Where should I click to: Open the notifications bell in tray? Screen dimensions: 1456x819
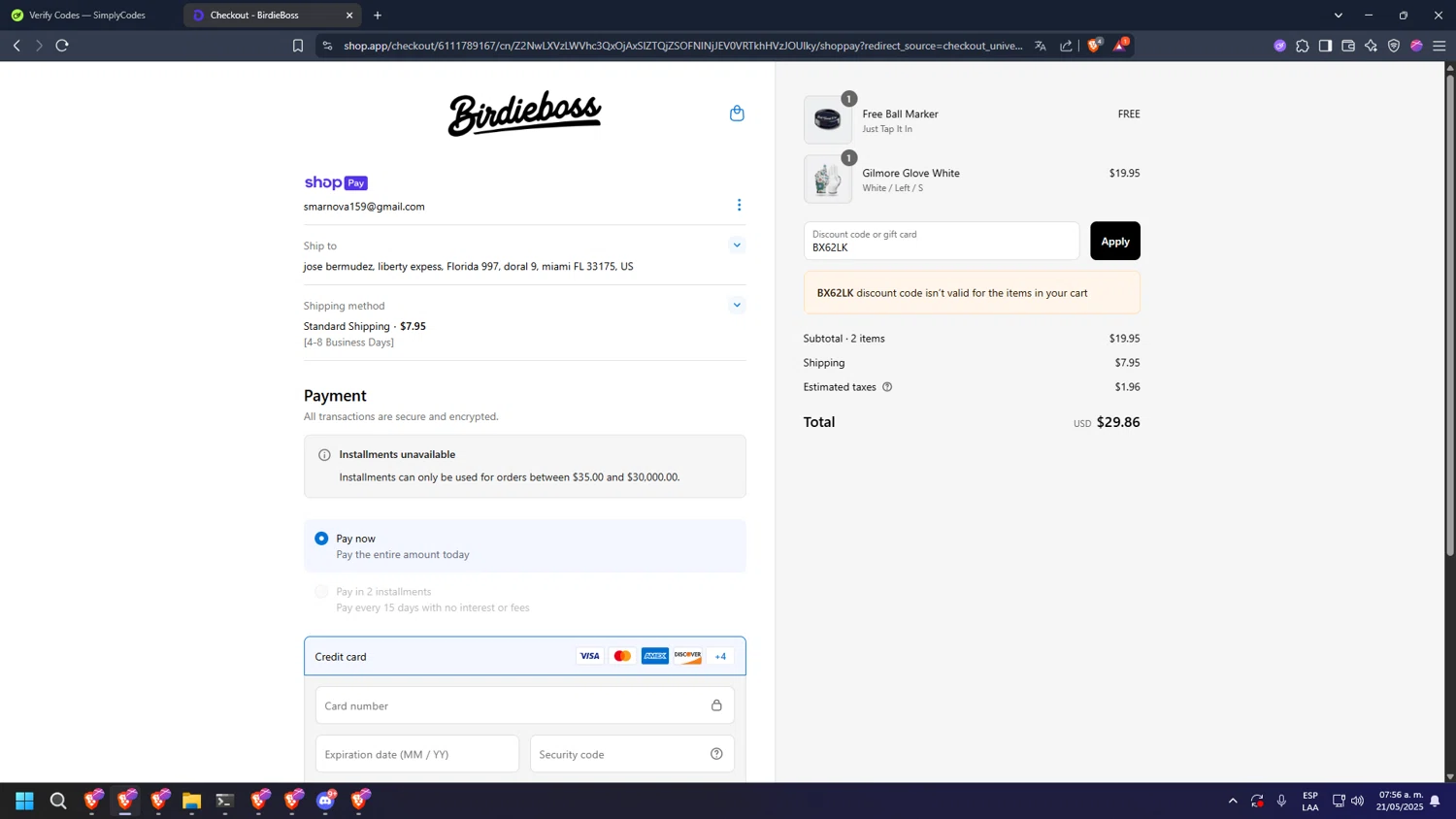coord(1436,801)
